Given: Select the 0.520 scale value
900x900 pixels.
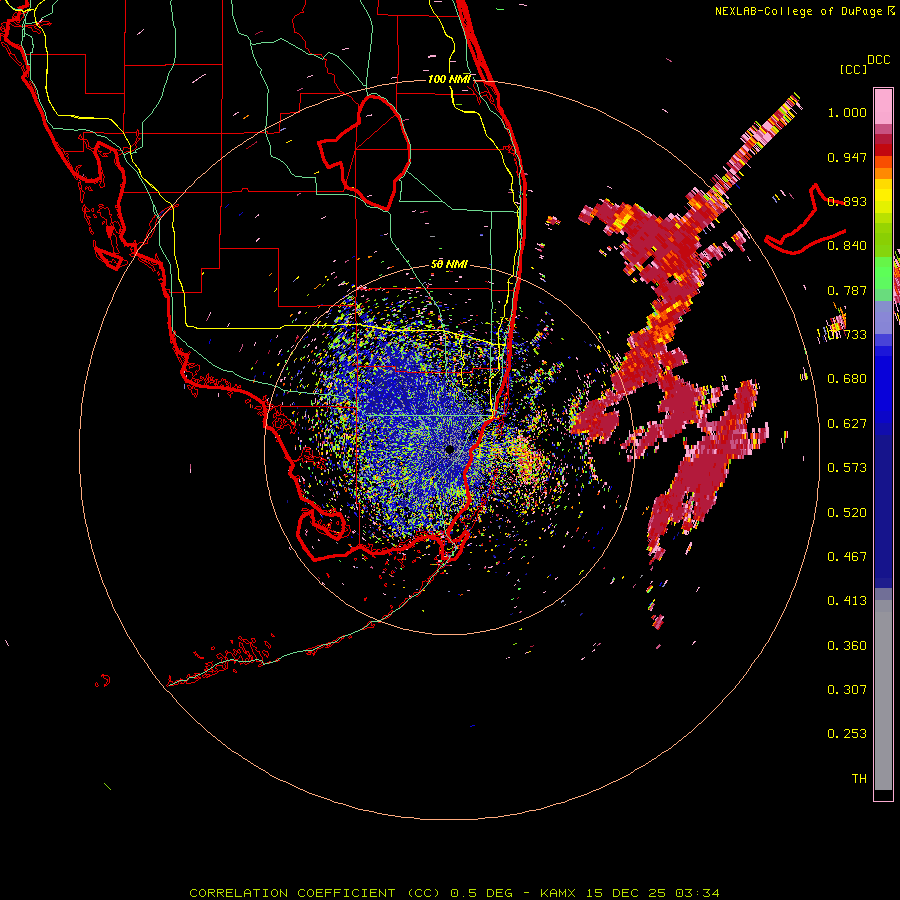Looking at the screenshot, I should (x=847, y=513).
